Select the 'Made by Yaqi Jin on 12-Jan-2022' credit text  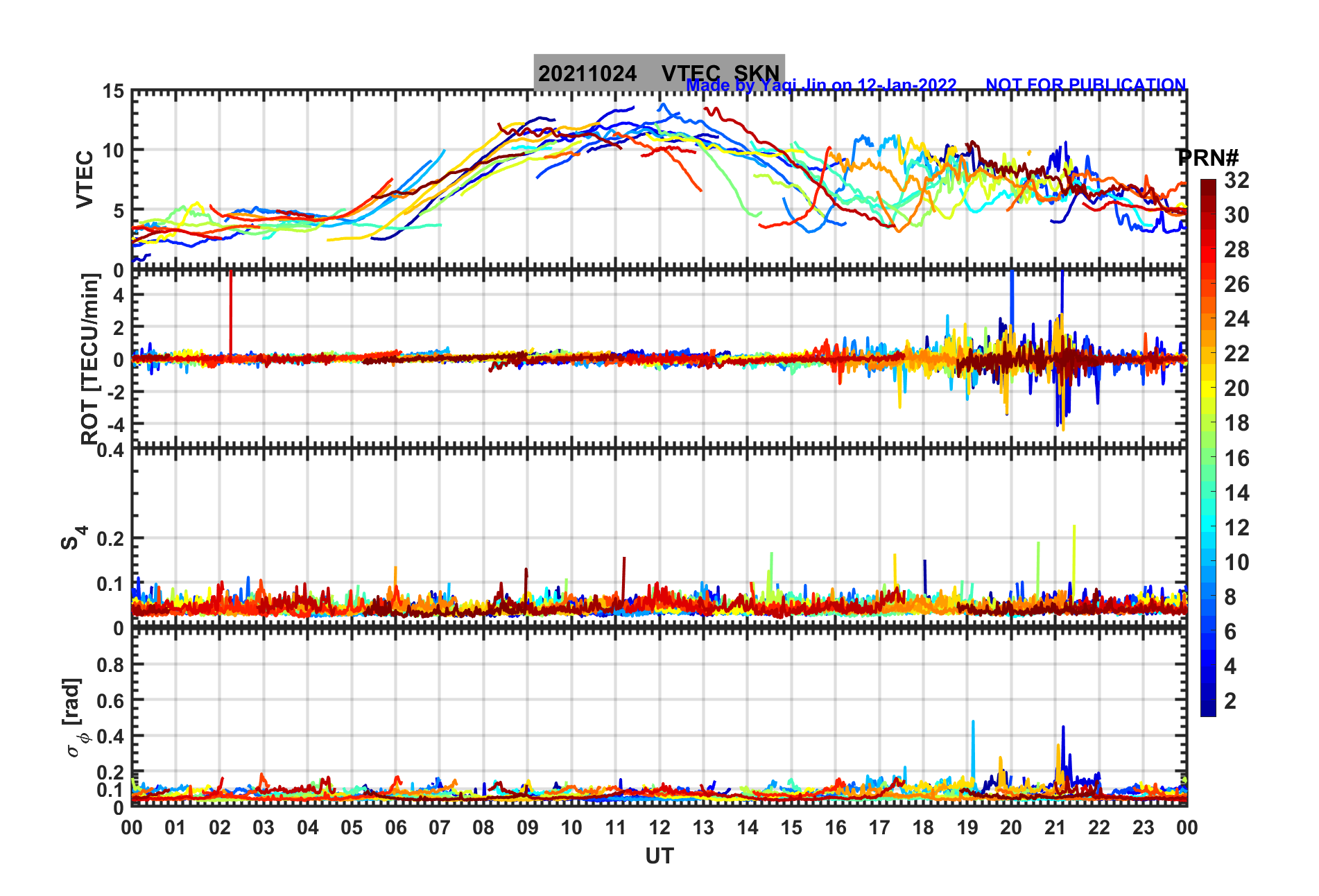(821, 85)
